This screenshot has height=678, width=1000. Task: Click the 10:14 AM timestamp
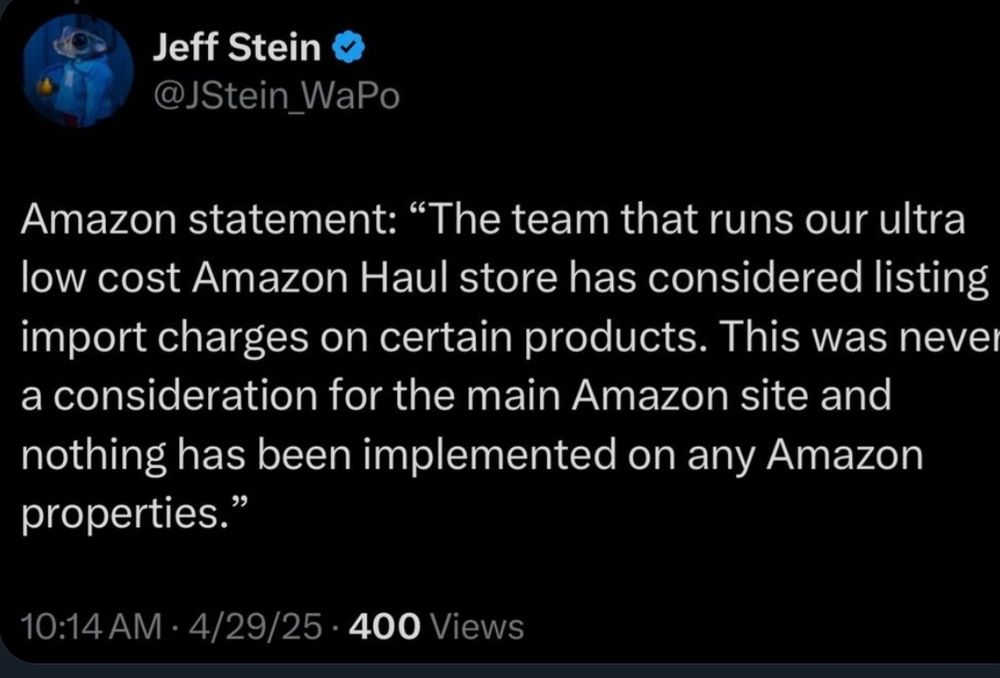[92, 626]
